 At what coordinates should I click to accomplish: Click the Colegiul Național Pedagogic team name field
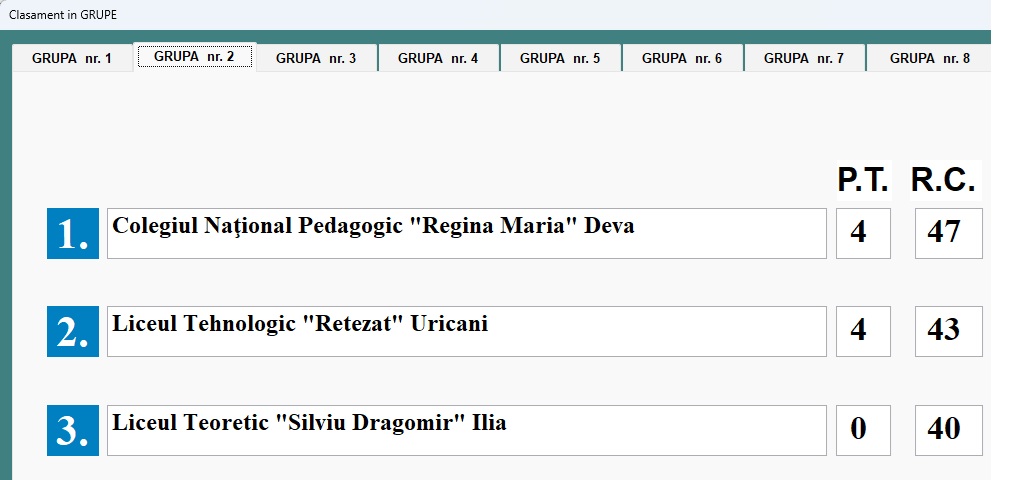click(466, 233)
